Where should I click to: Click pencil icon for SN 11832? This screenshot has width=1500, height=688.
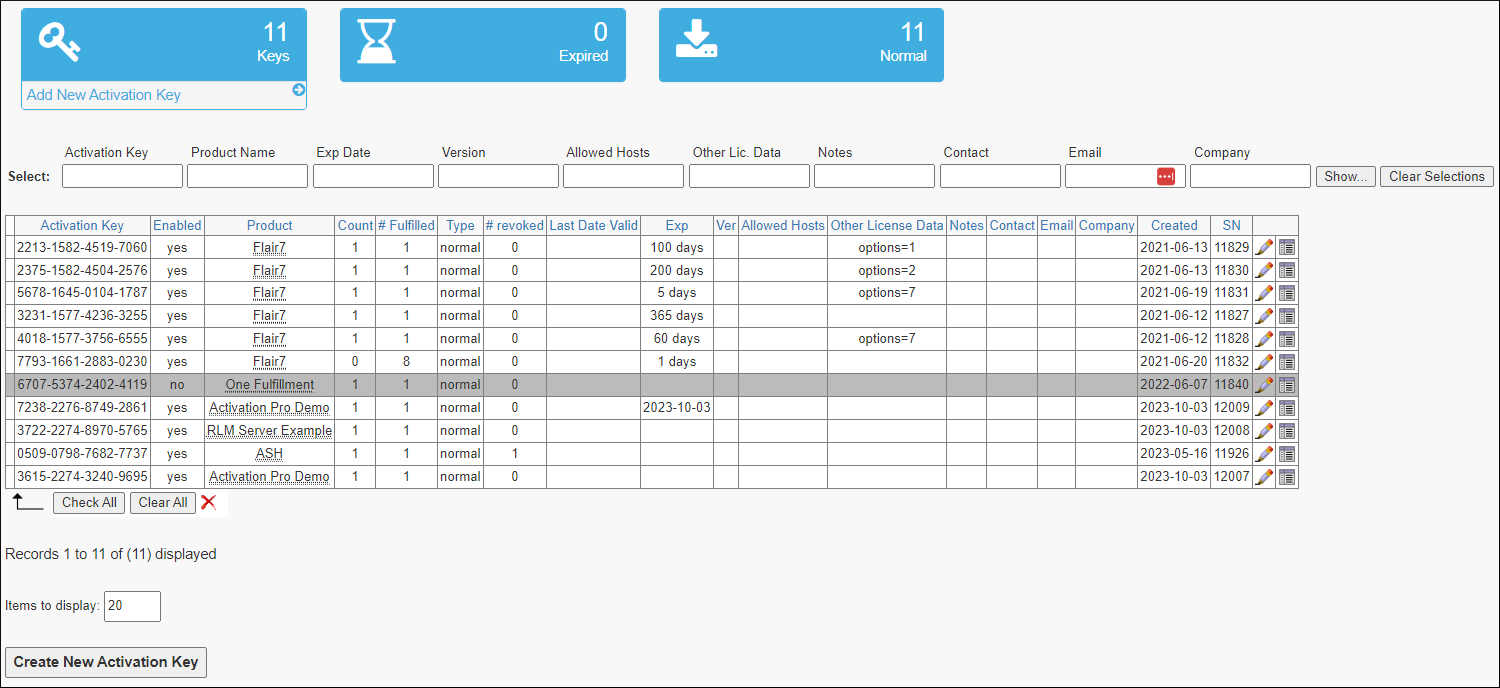tap(1264, 362)
